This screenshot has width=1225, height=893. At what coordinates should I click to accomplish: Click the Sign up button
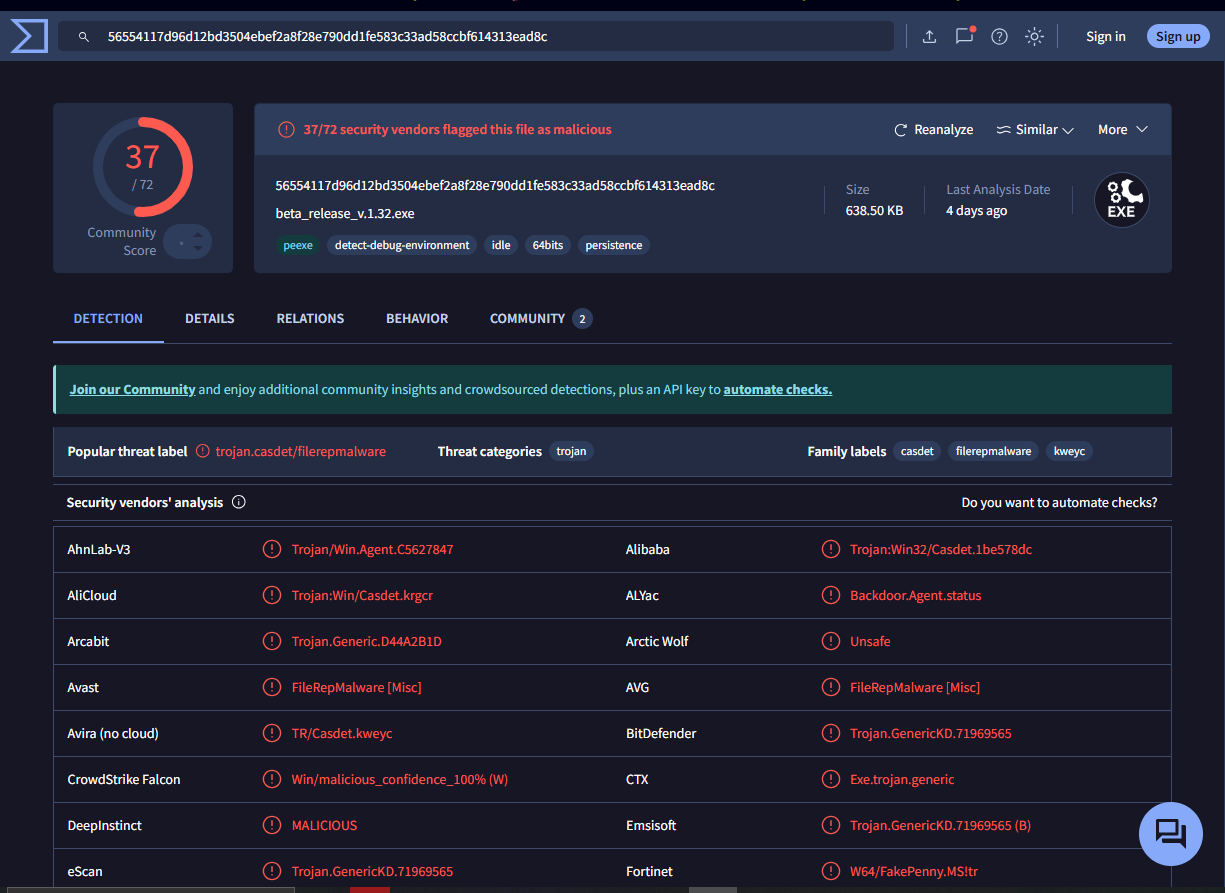pos(1178,37)
